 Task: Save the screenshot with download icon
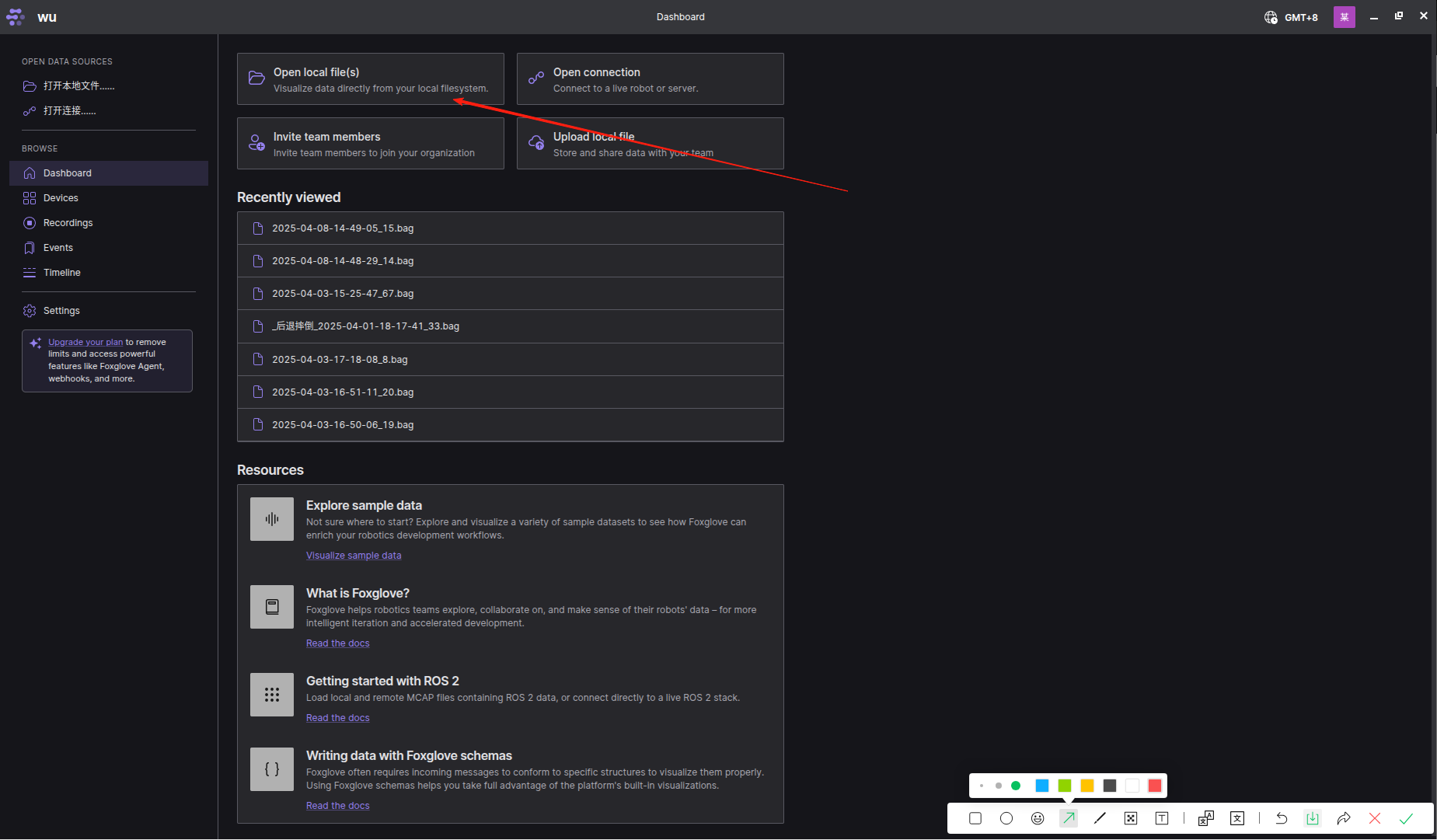click(x=1313, y=818)
